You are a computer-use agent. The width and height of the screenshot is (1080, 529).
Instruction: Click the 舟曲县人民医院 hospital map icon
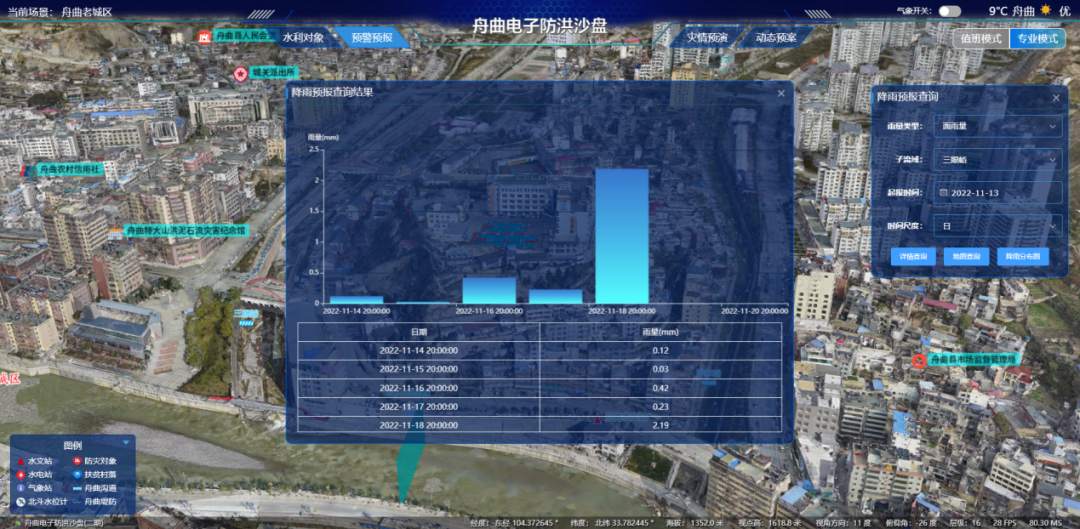pyautogui.click(x=206, y=36)
